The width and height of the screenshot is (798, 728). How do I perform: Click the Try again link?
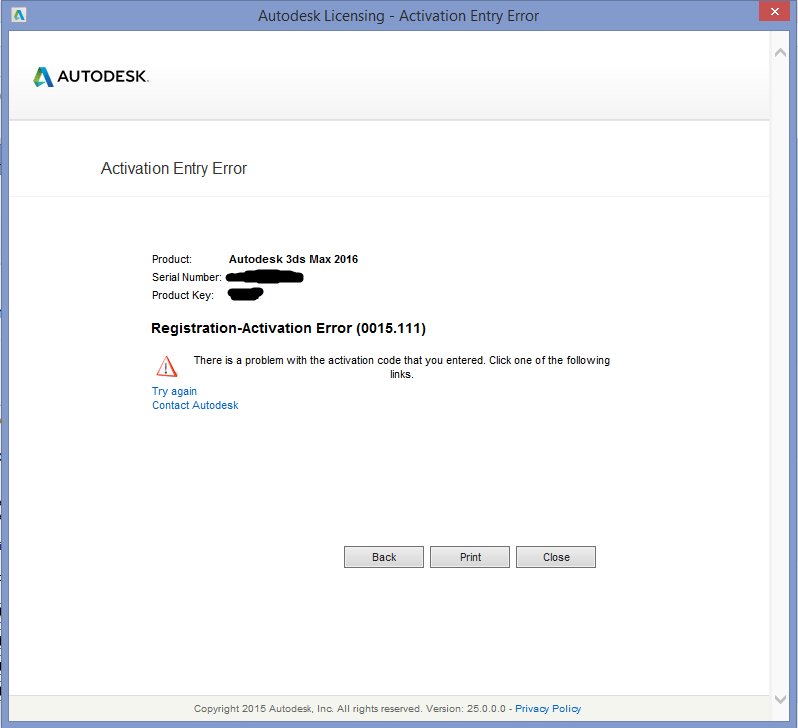(x=174, y=391)
